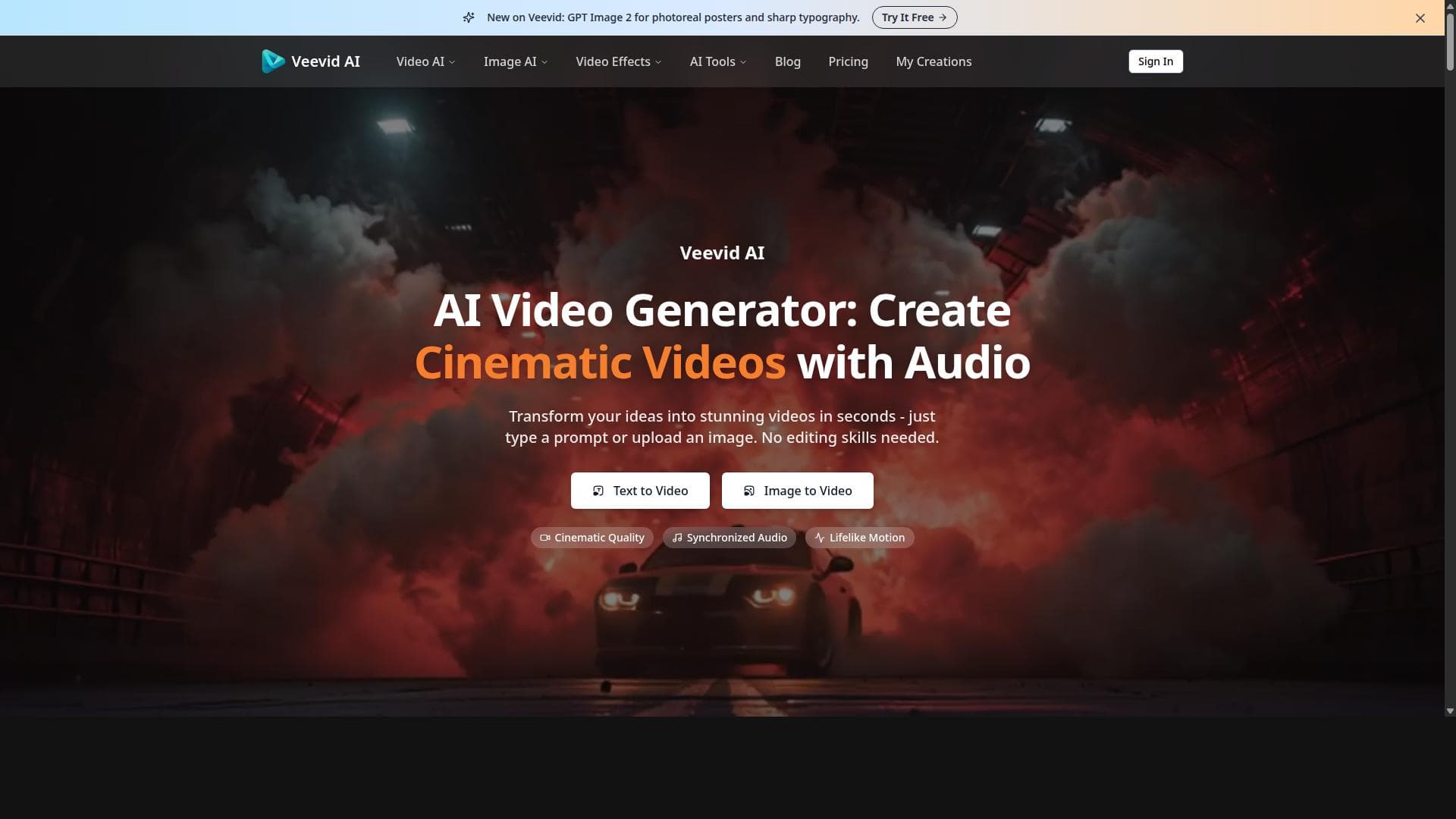Click the Synchronized Audio badge
This screenshot has height=819, width=1456.
[x=730, y=538]
